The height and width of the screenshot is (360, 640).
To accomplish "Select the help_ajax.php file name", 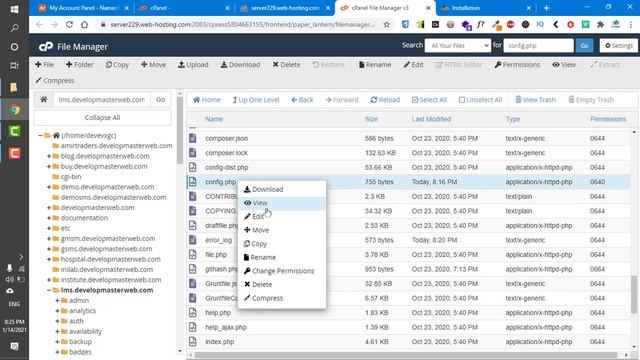I will [x=226, y=327].
